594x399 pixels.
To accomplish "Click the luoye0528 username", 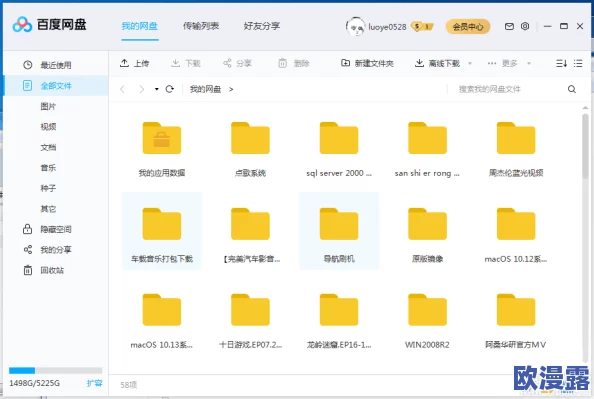I will point(387,27).
